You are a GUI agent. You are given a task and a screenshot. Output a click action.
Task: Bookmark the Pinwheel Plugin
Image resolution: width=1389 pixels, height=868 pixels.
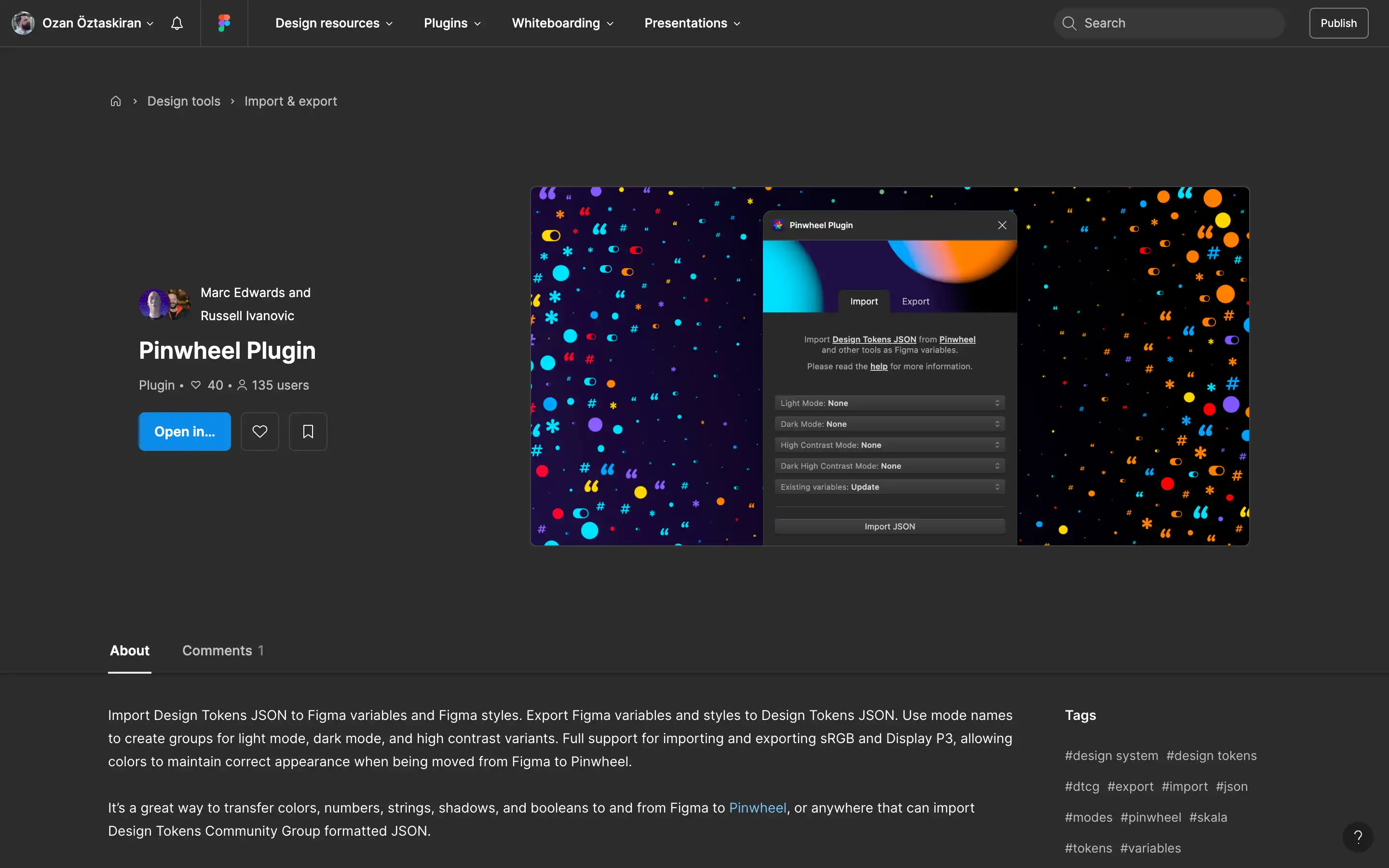tap(308, 431)
